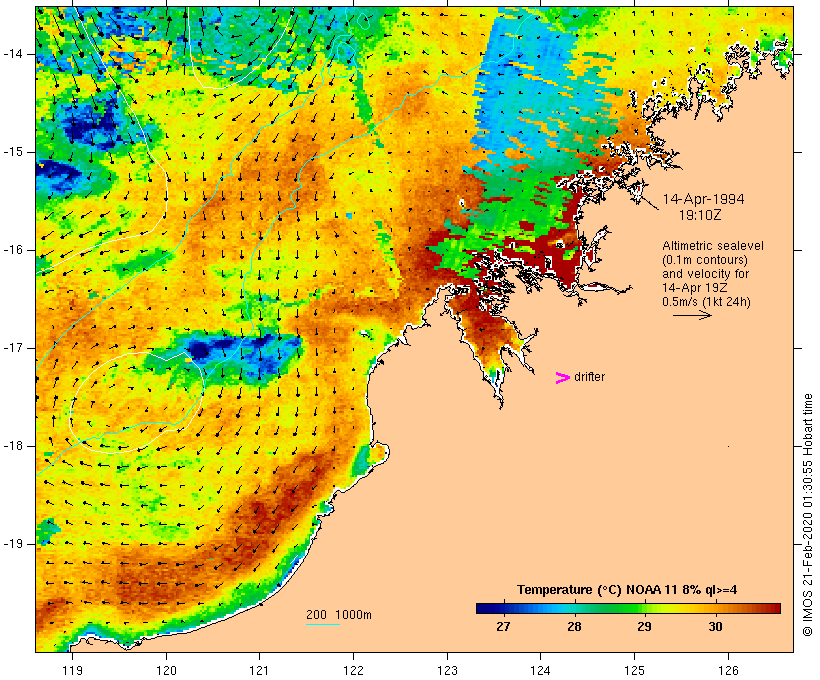Viewport: 820px width, 680px height.
Task: Click the date label 14-Apr-1994
Action: pyautogui.click(x=703, y=199)
